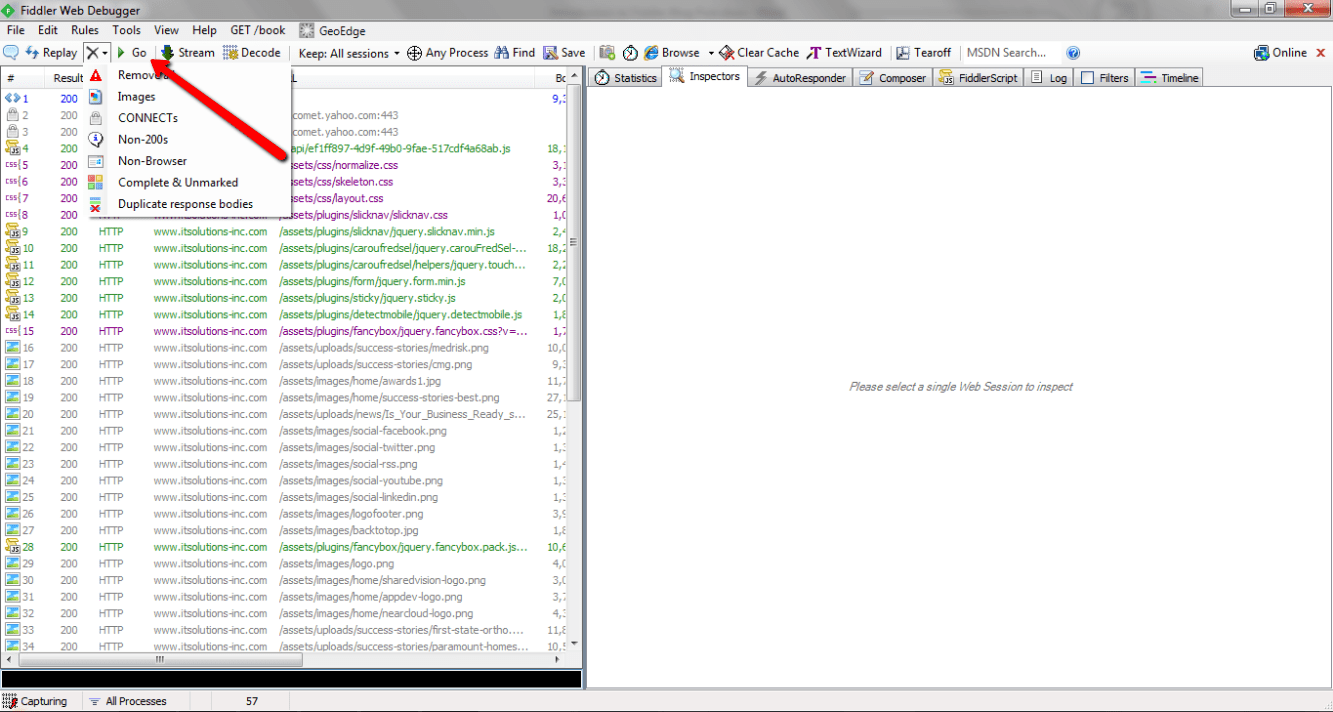The height and width of the screenshot is (712, 1333).
Task: Select the normalize.css session row
Action: [x=284, y=165]
